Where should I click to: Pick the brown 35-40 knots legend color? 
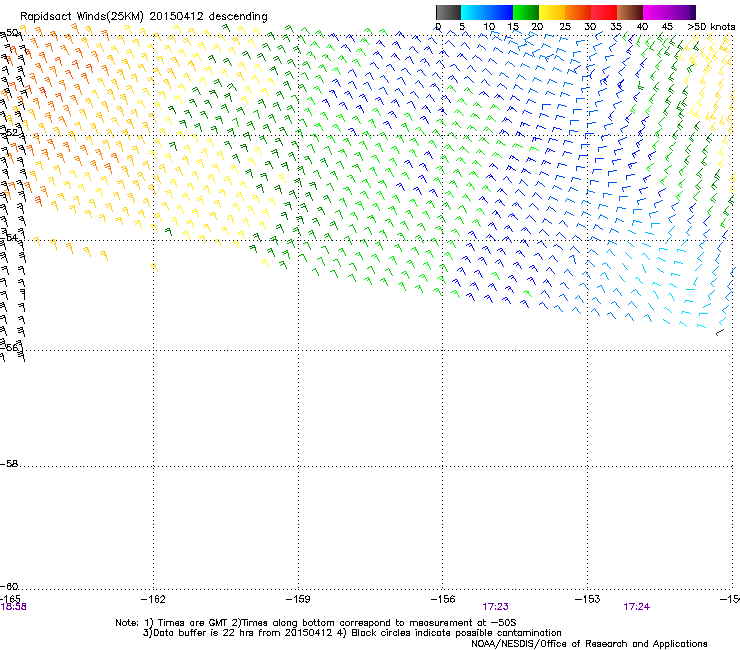click(630, 12)
